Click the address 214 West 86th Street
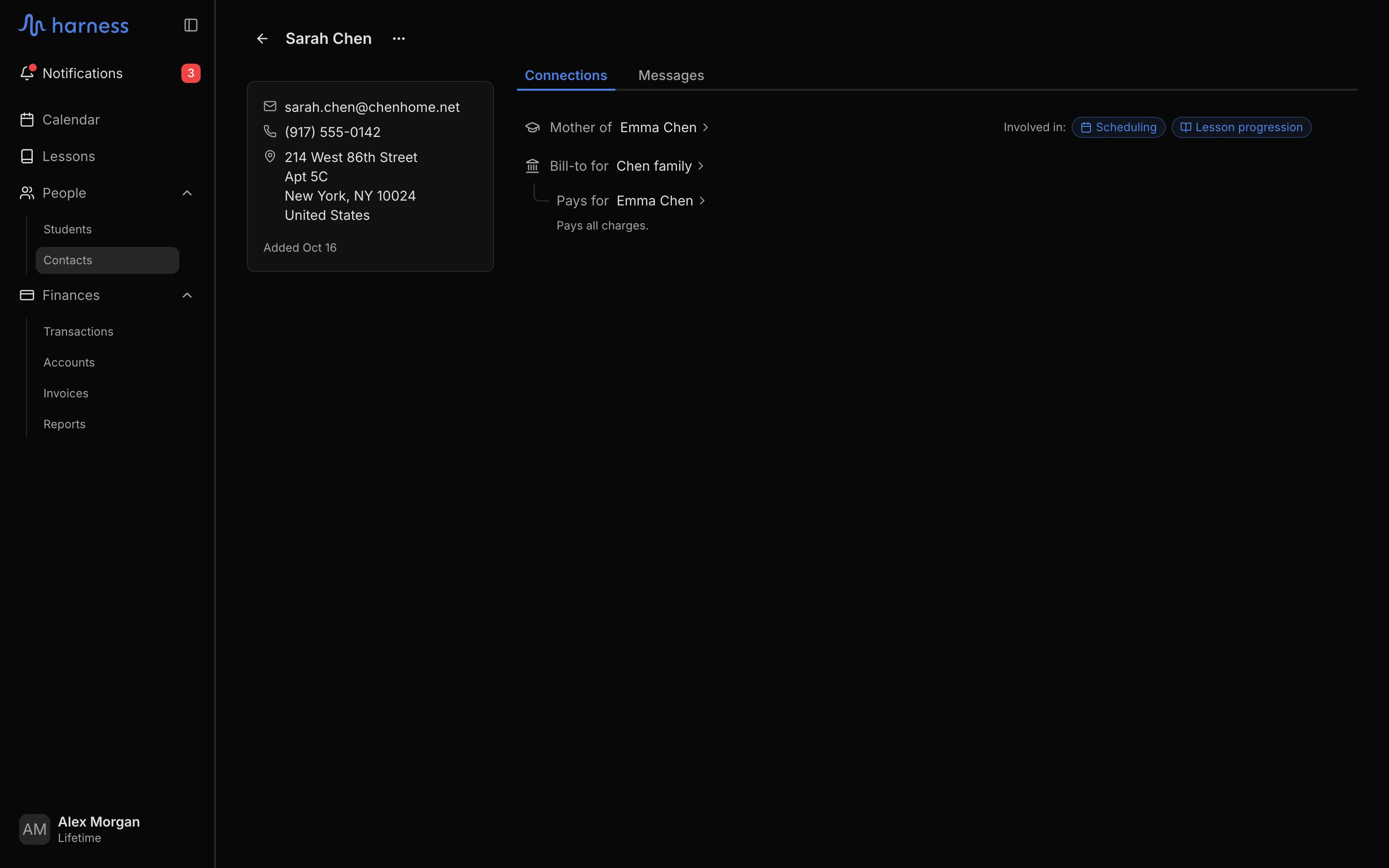The height and width of the screenshot is (868, 1389). [351, 157]
